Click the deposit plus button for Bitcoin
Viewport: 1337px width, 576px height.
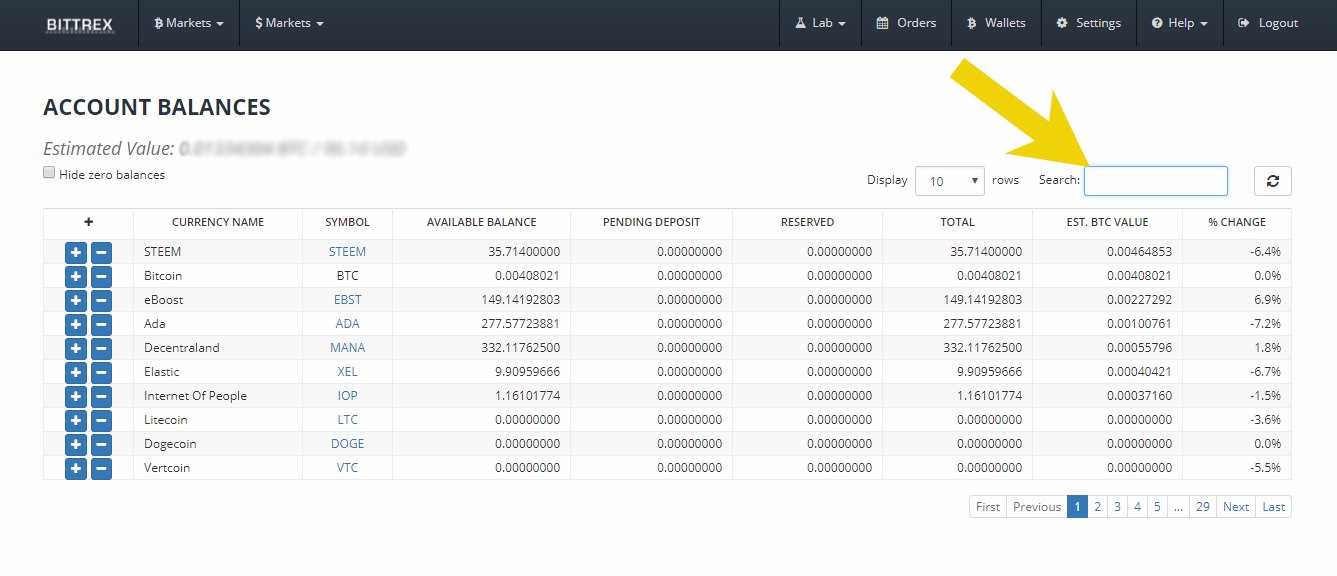pyautogui.click(x=76, y=276)
